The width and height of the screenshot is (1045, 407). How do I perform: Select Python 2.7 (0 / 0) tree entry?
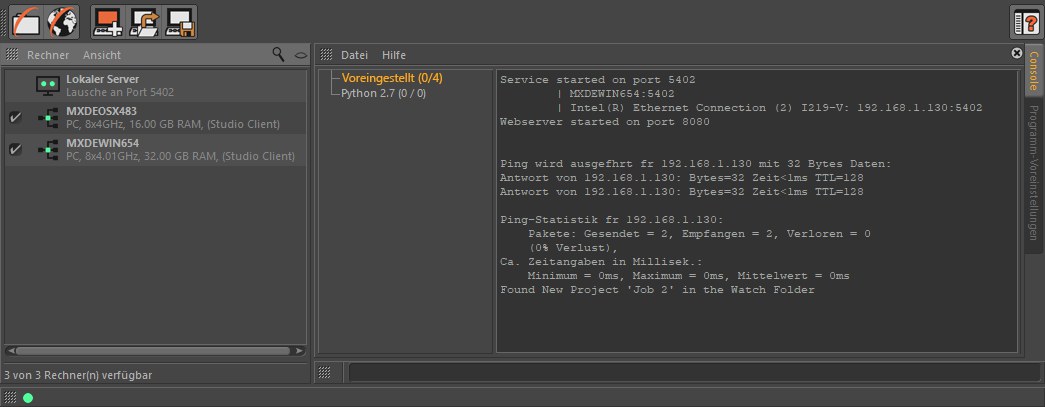coord(383,94)
